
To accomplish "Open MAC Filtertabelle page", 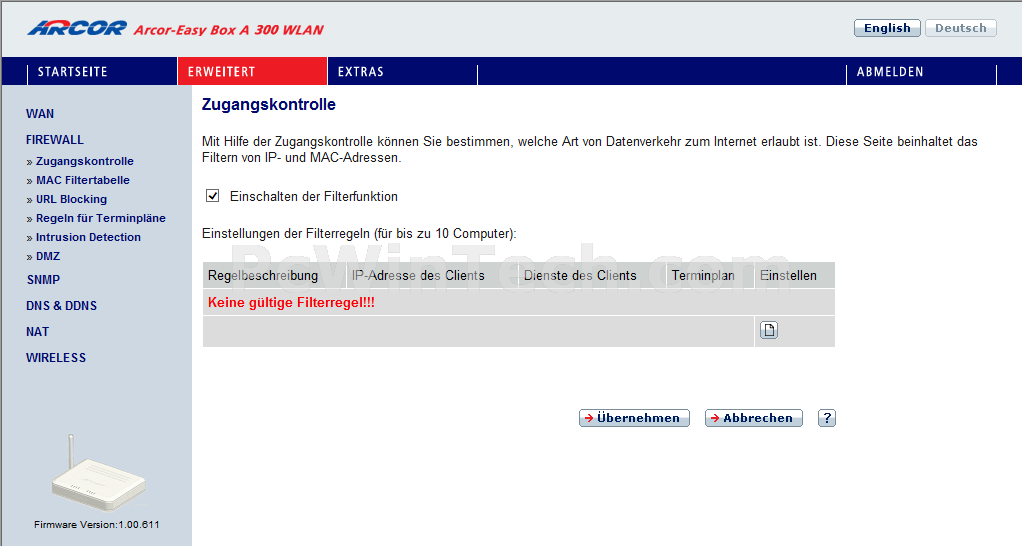I will click(x=83, y=180).
